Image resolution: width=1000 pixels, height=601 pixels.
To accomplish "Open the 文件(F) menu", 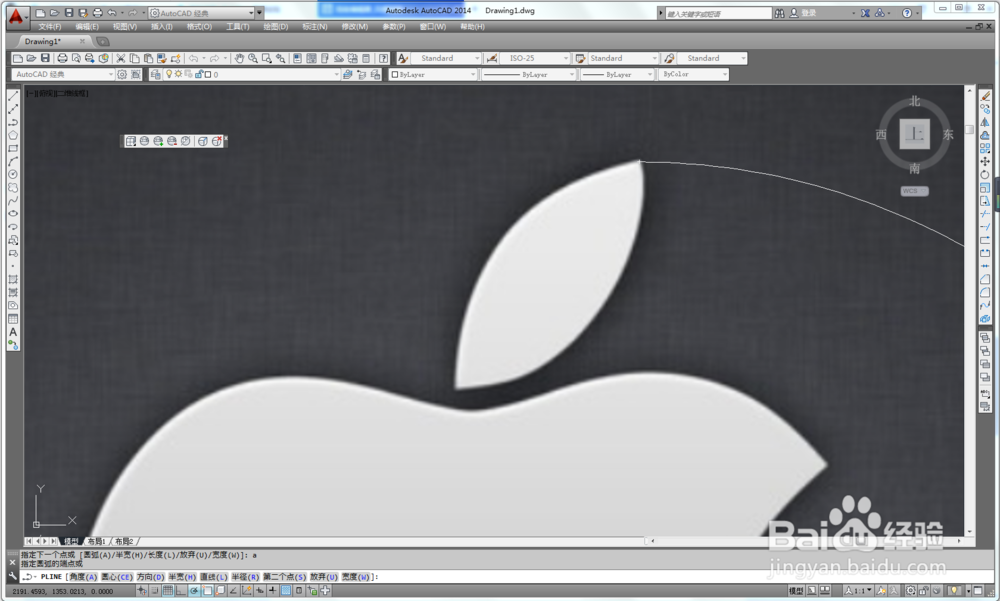I will point(50,27).
